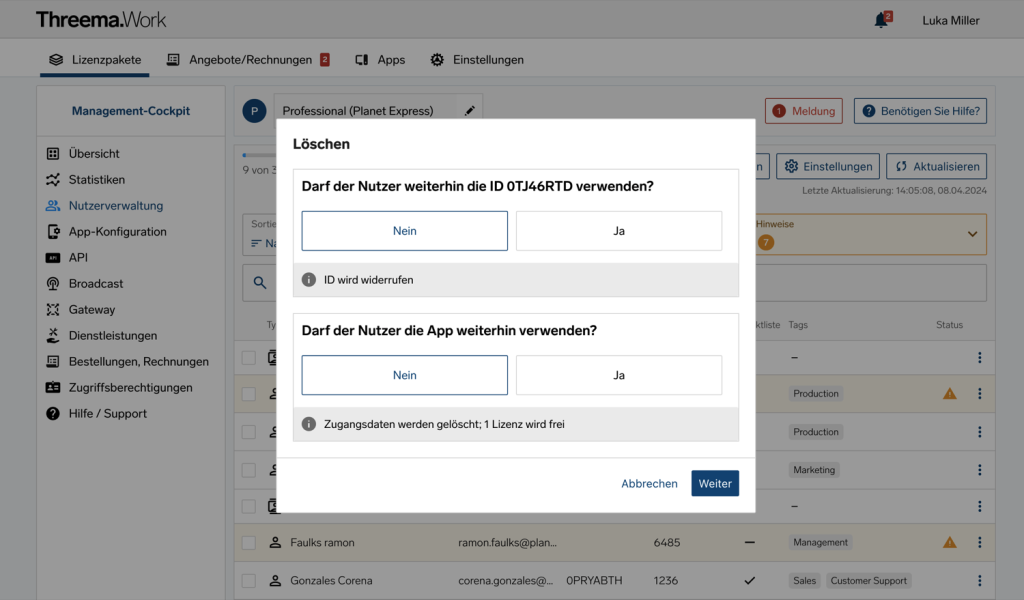
Task: Open the Angebote/Rechnungen tab
Action: 248,60
